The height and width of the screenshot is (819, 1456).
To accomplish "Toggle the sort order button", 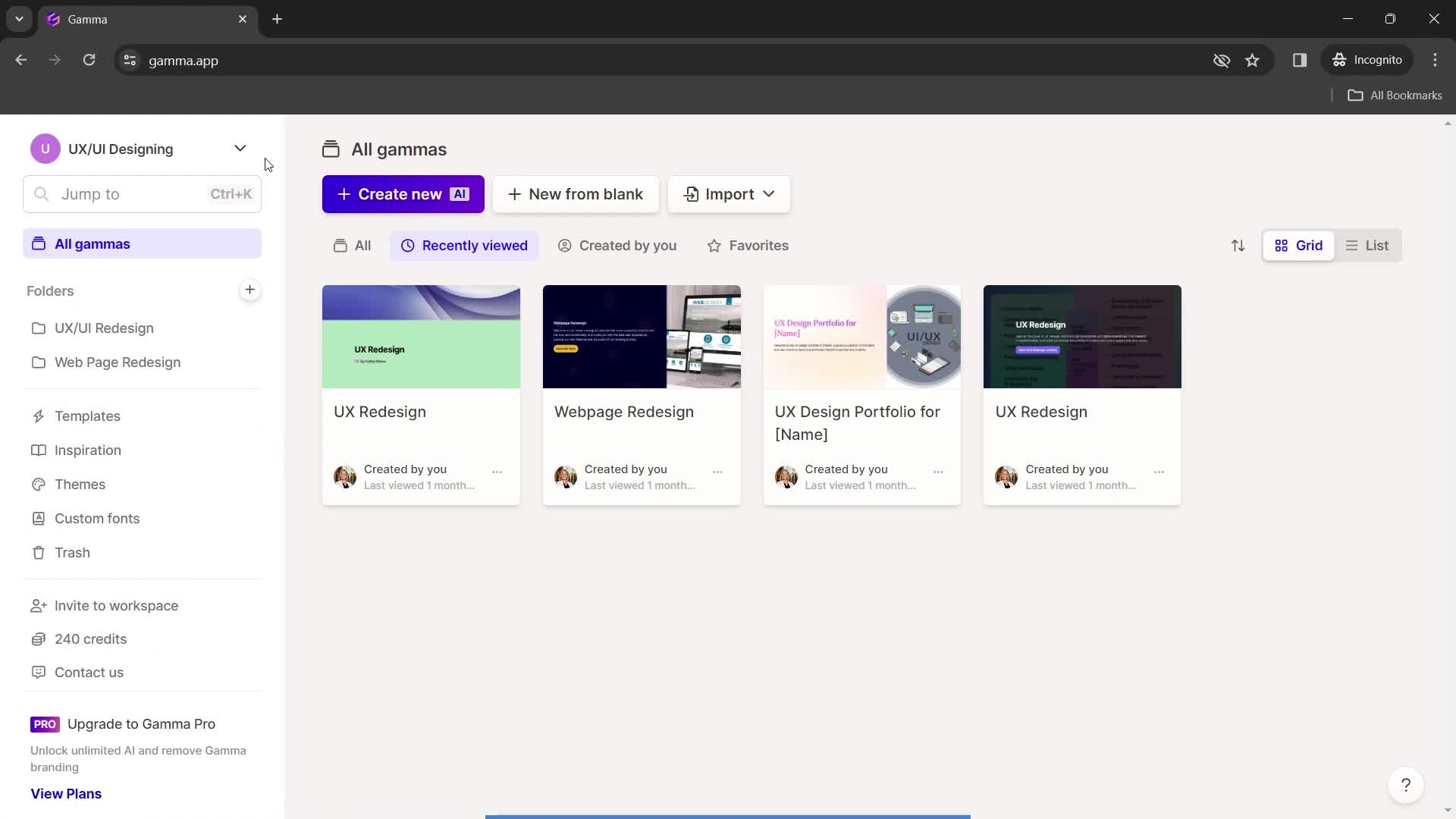I will pyautogui.click(x=1239, y=245).
